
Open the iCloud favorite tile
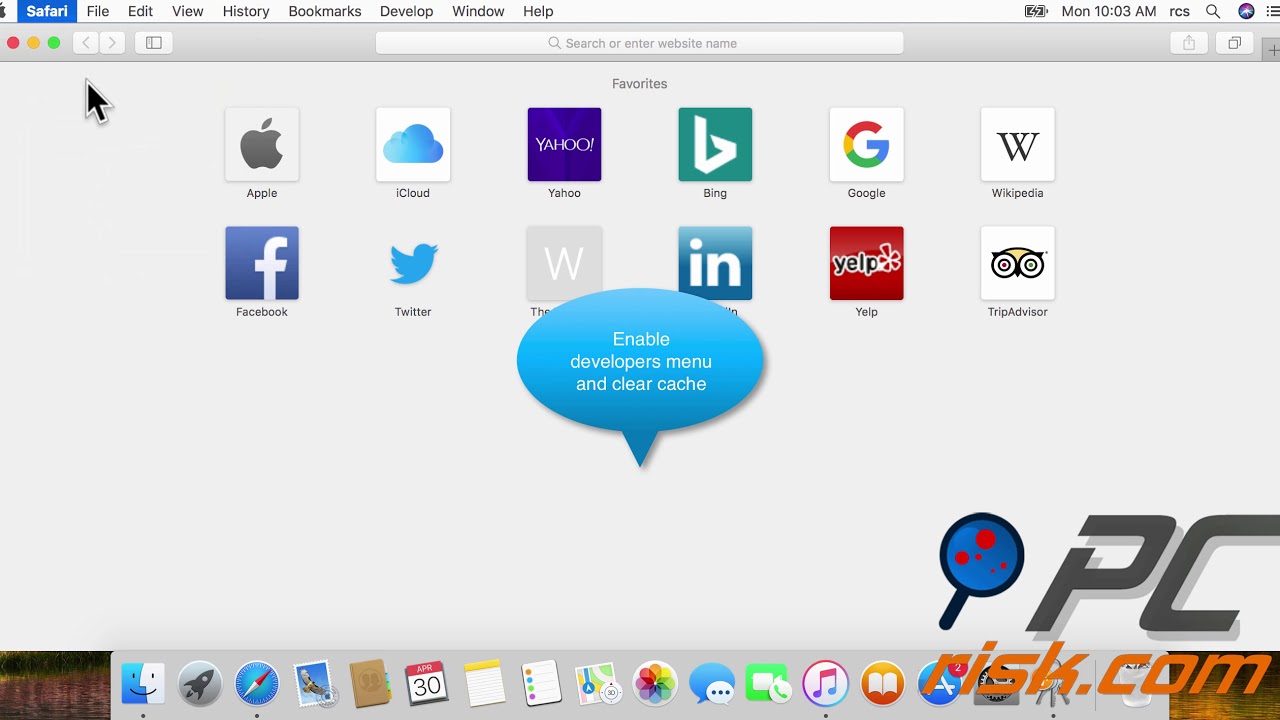pos(413,145)
